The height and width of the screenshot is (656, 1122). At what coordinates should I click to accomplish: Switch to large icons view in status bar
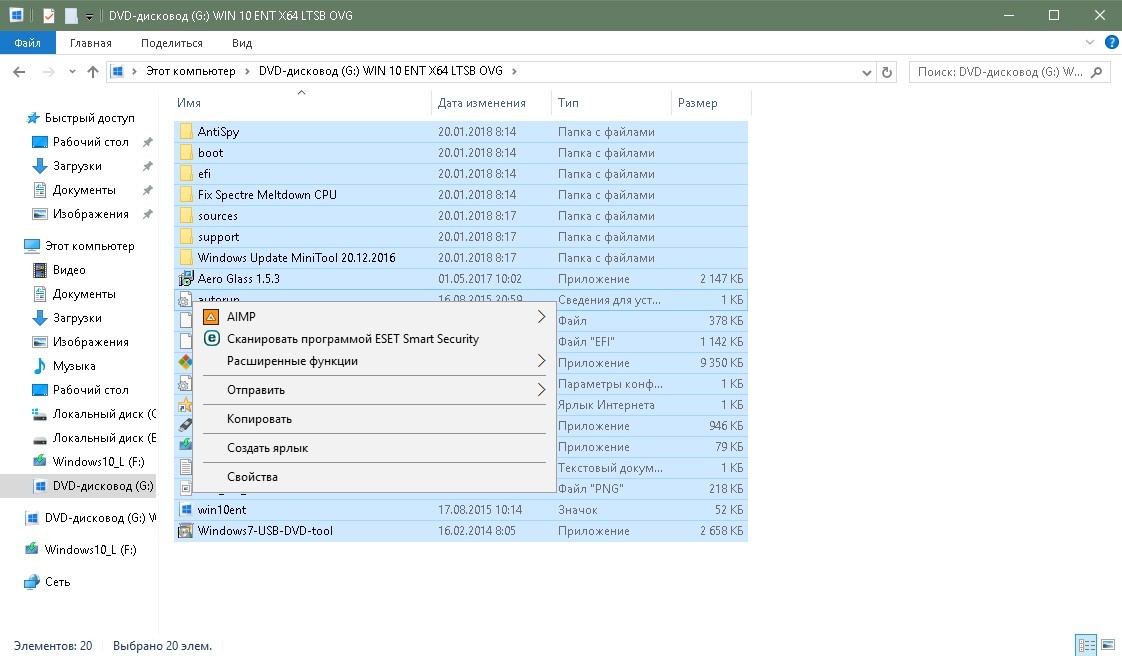1108,645
